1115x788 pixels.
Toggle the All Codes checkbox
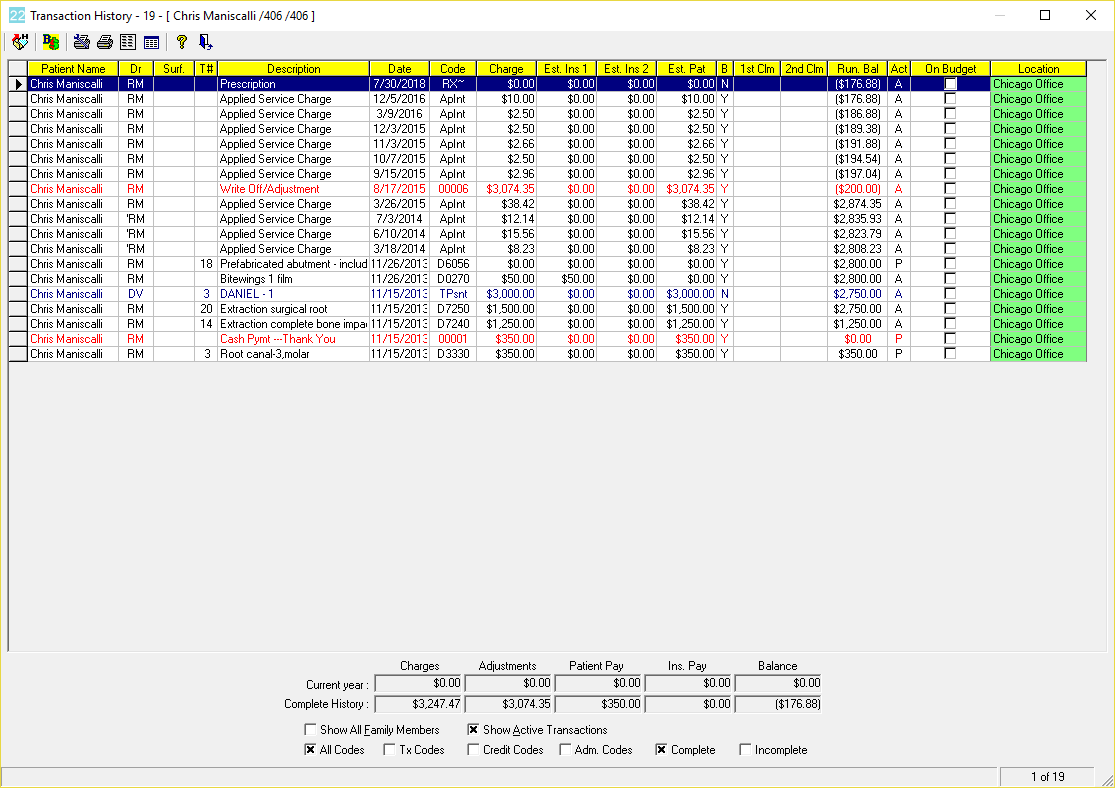[310, 750]
